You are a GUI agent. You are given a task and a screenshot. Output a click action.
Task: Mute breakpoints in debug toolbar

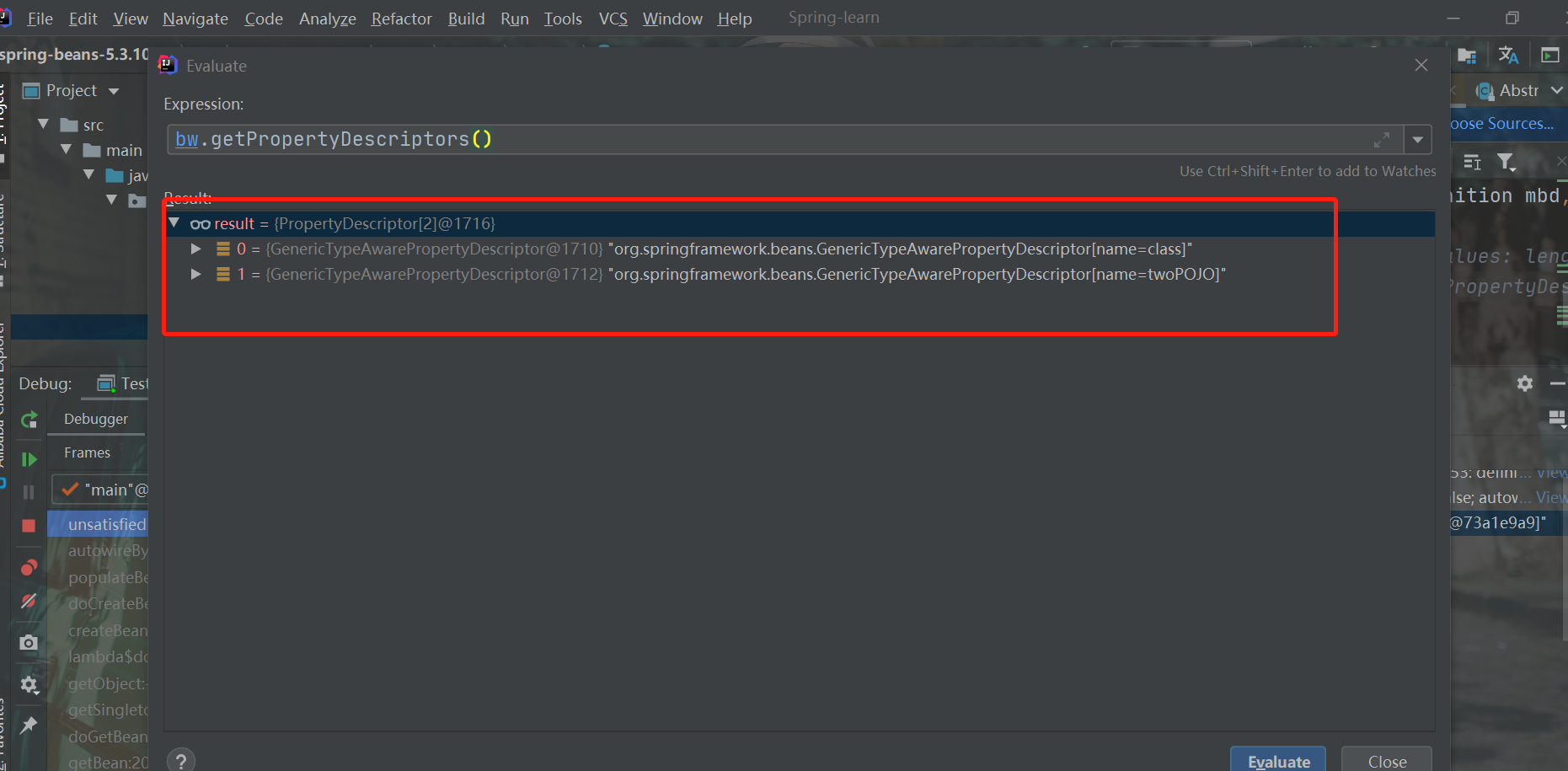tap(29, 601)
